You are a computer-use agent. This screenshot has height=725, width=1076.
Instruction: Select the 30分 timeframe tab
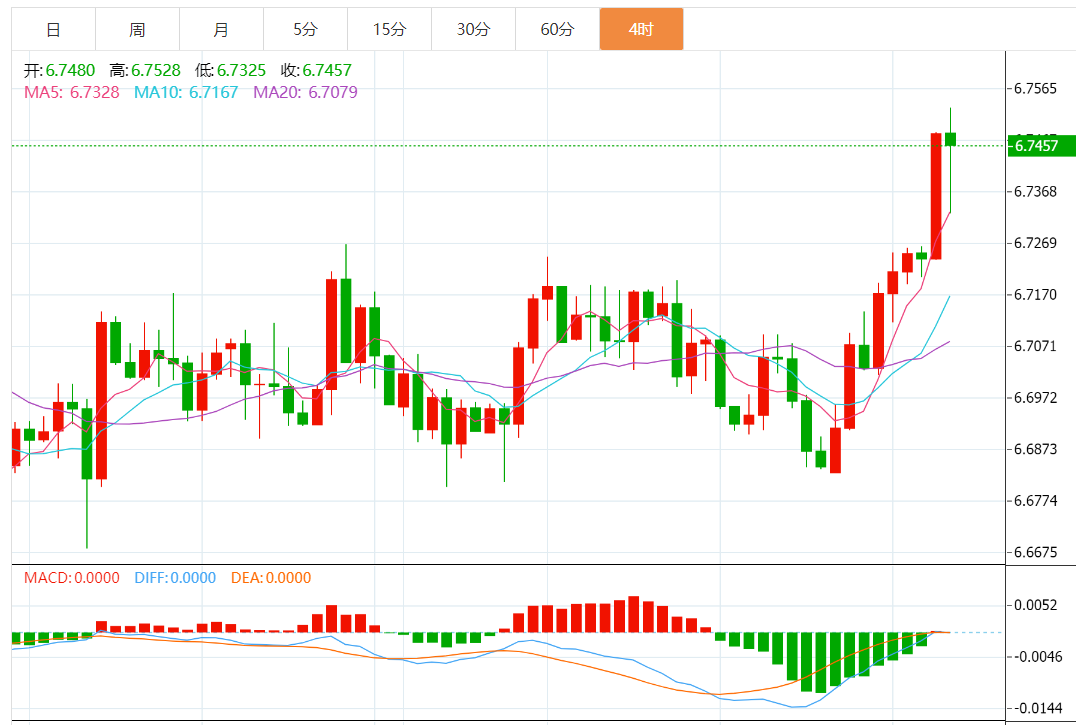pos(473,29)
